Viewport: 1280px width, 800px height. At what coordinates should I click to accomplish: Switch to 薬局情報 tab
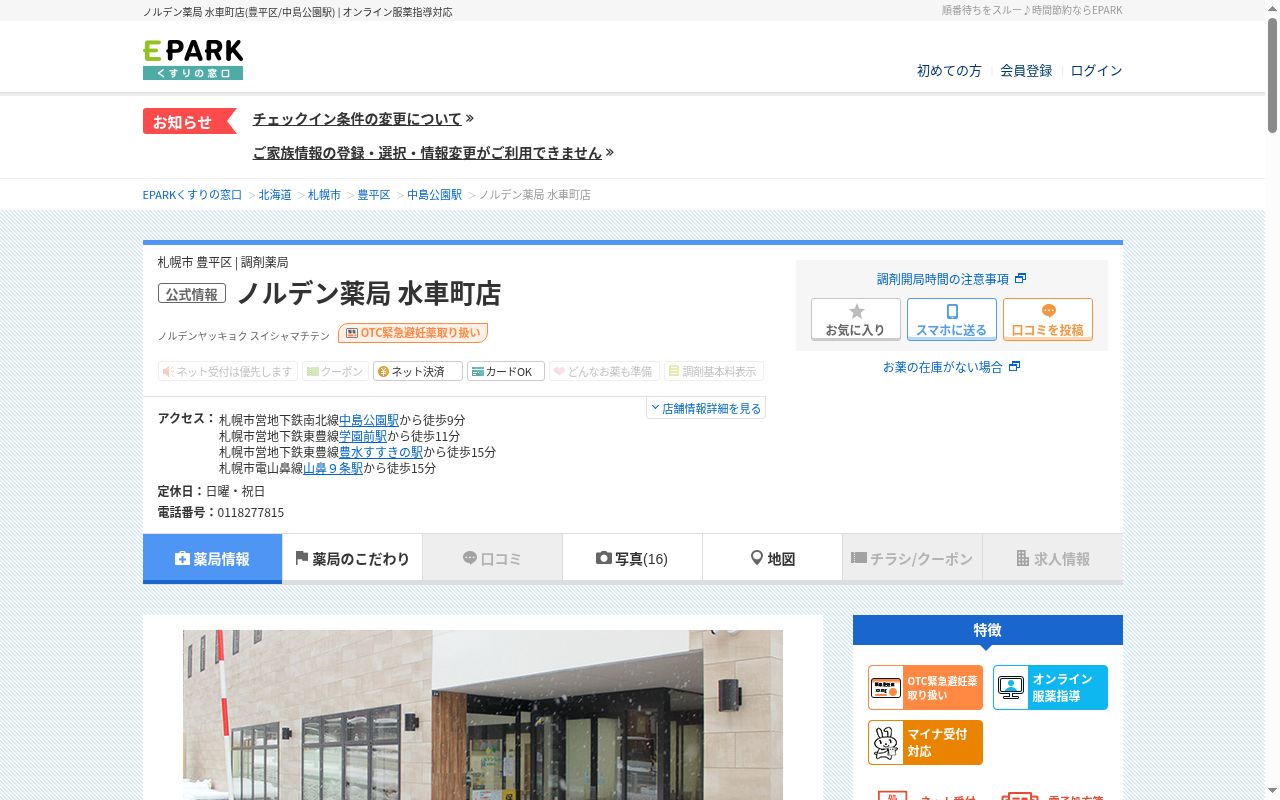[212, 558]
